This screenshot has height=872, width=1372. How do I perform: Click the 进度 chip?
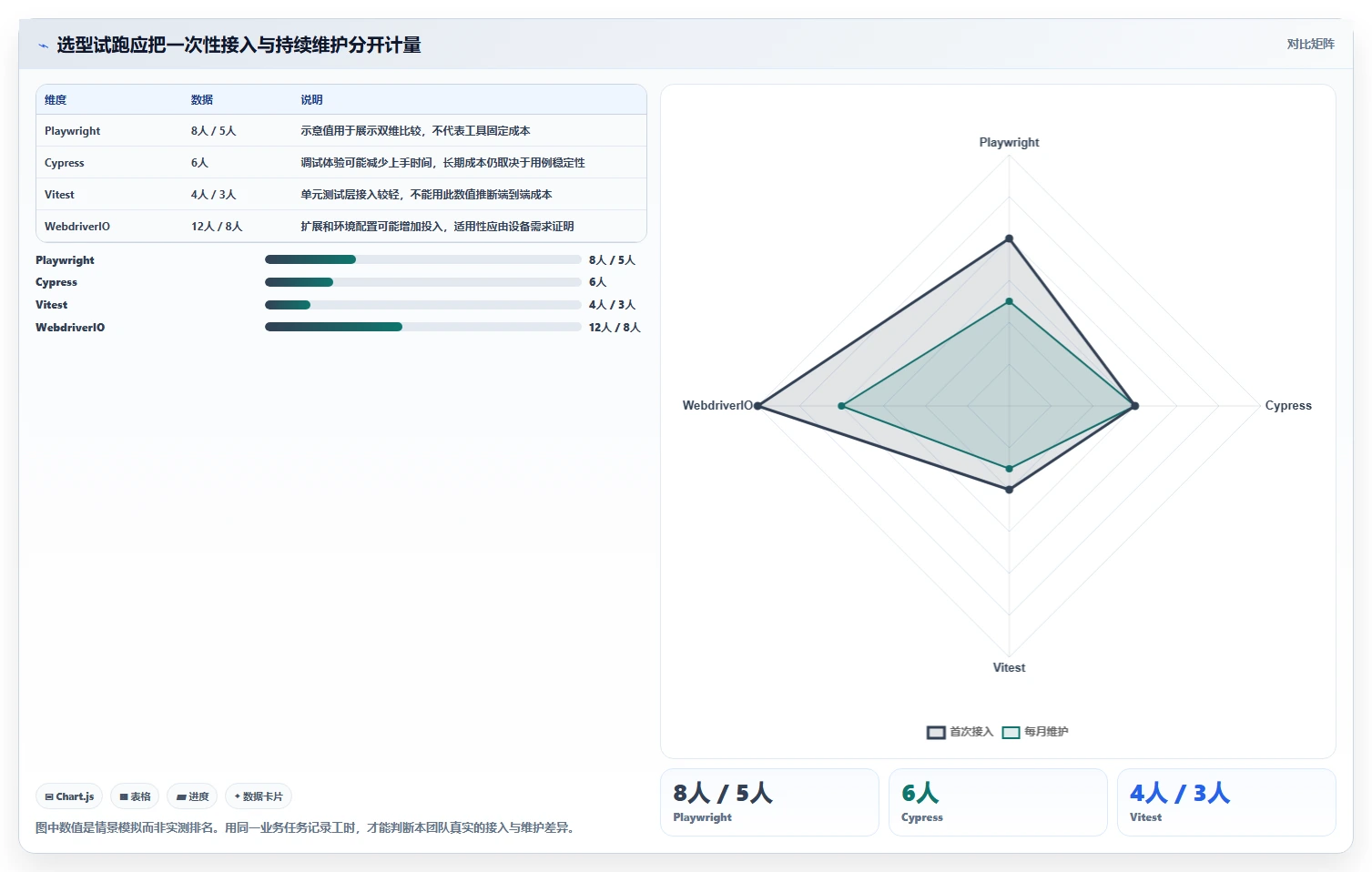[192, 796]
